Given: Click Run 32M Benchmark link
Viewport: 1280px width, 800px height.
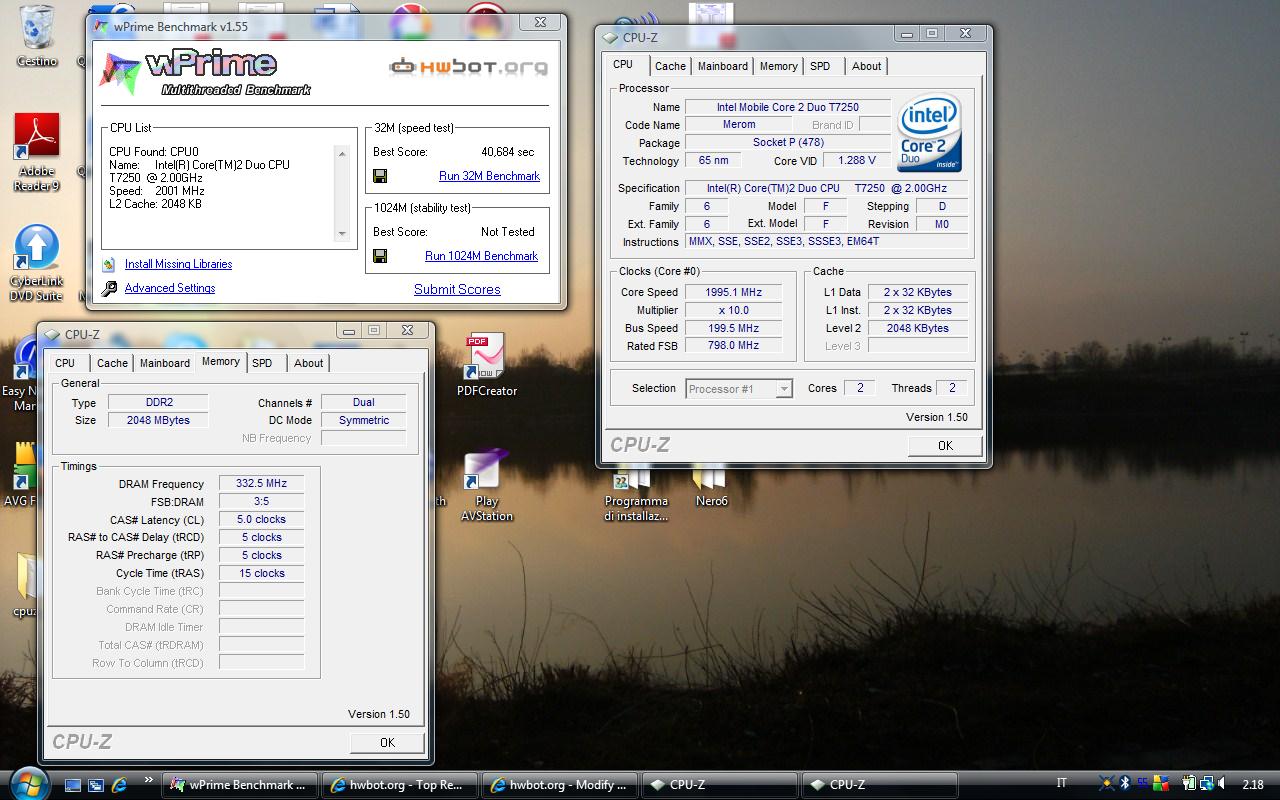Looking at the screenshot, I should pyautogui.click(x=489, y=176).
